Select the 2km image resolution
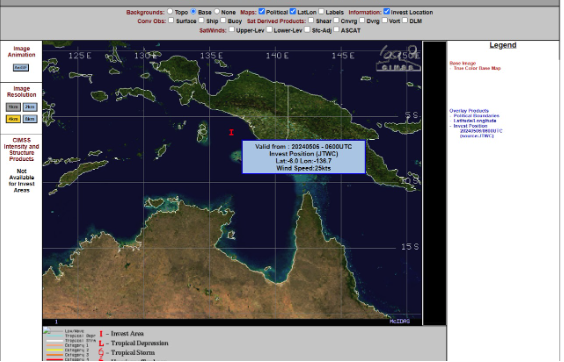564x362 pixels. 30,107
